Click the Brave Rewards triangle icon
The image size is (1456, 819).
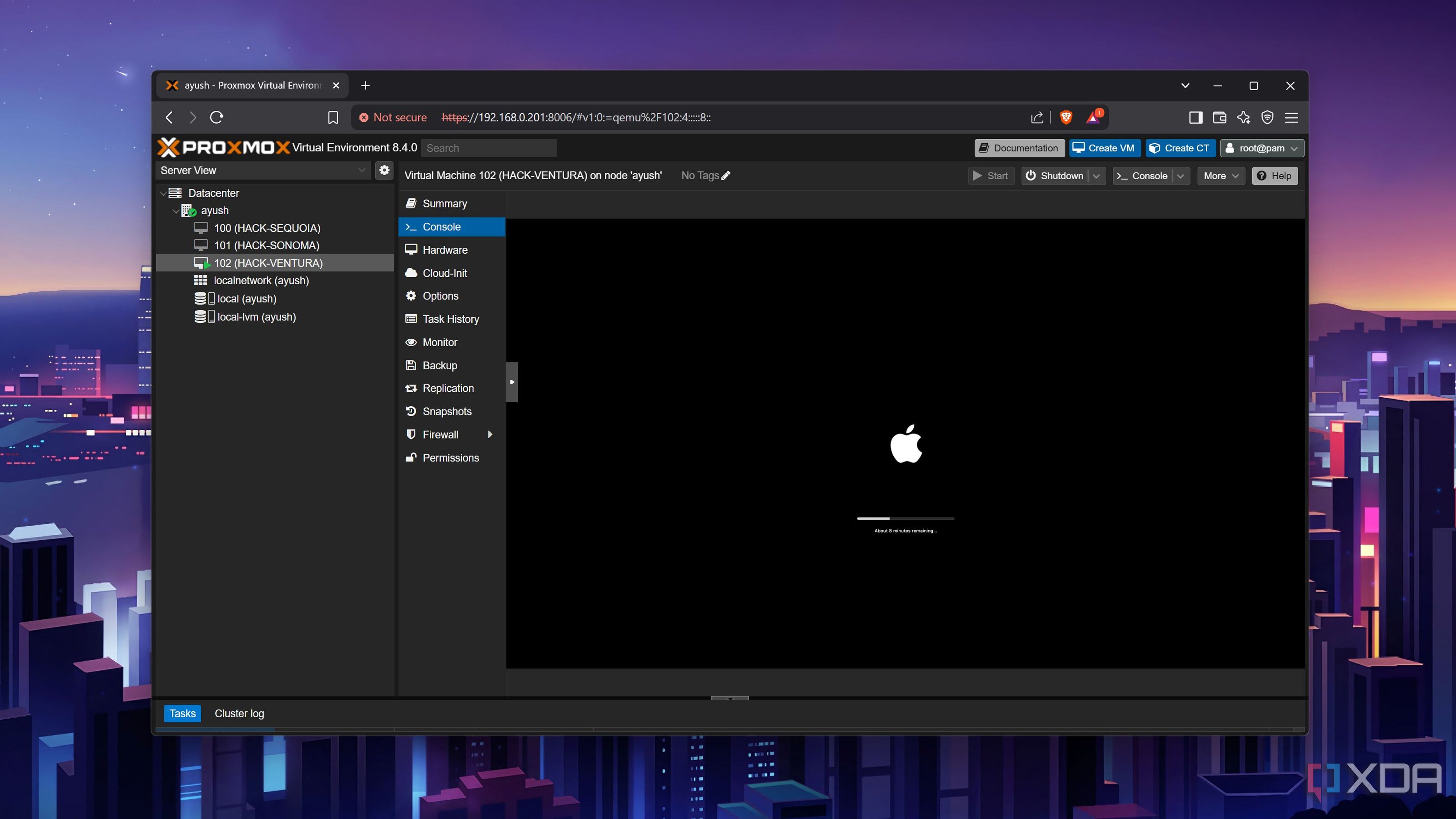click(x=1094, y=117)
